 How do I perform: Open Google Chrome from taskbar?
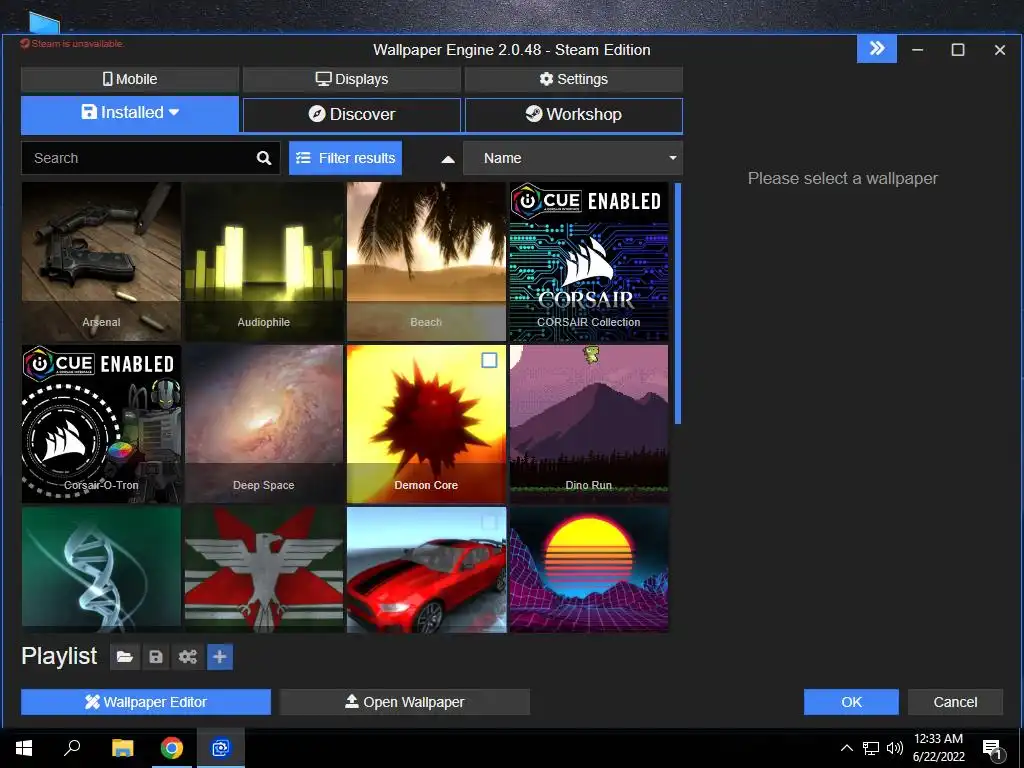[172, 748]
